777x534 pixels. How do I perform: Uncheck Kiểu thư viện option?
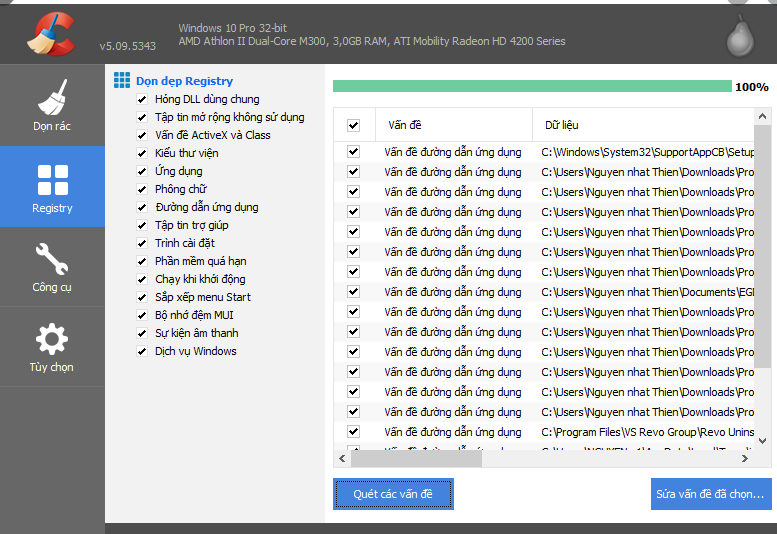click(x=142, y=153)
